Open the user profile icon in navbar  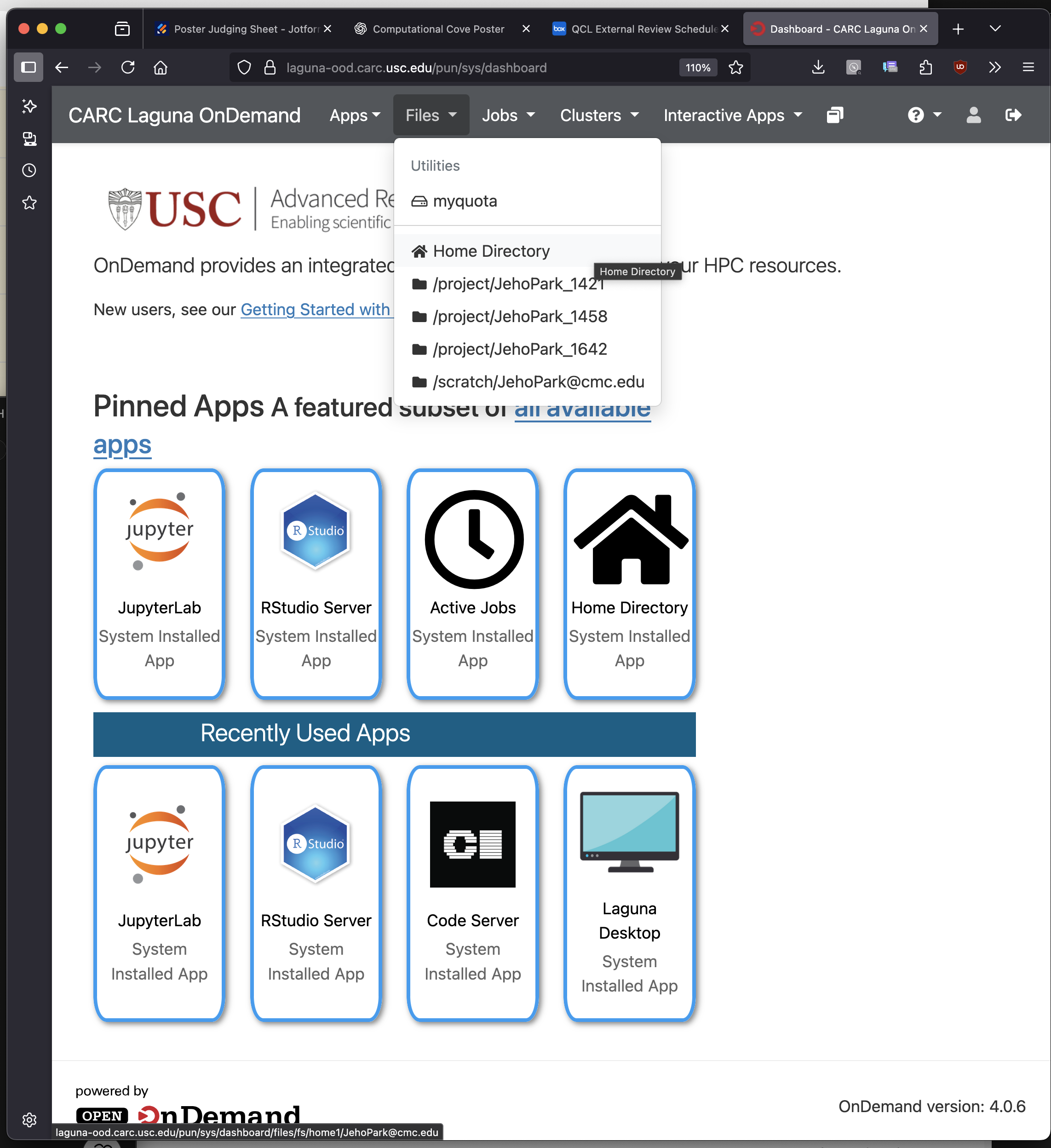[973, 115]
